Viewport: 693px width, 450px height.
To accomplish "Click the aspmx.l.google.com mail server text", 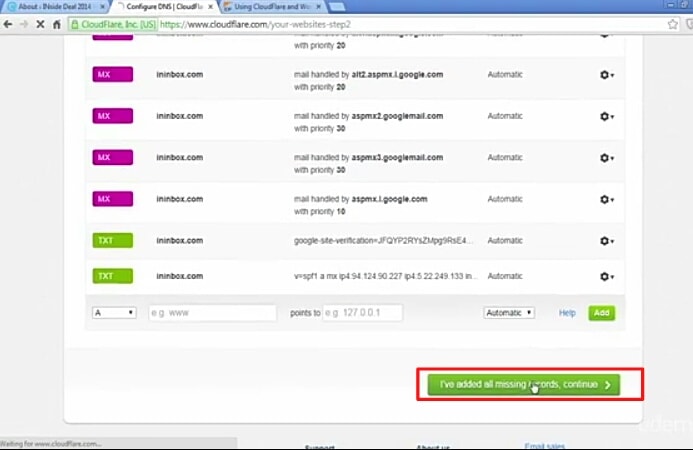I will click(389, 199).
